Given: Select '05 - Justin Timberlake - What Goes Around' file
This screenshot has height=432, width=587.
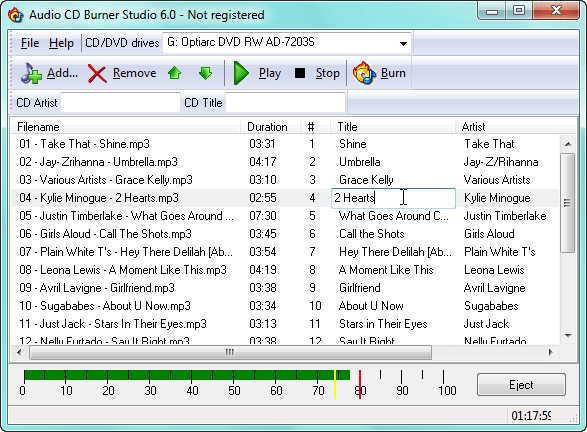Looking at the screenshot, I should [127, 216].
